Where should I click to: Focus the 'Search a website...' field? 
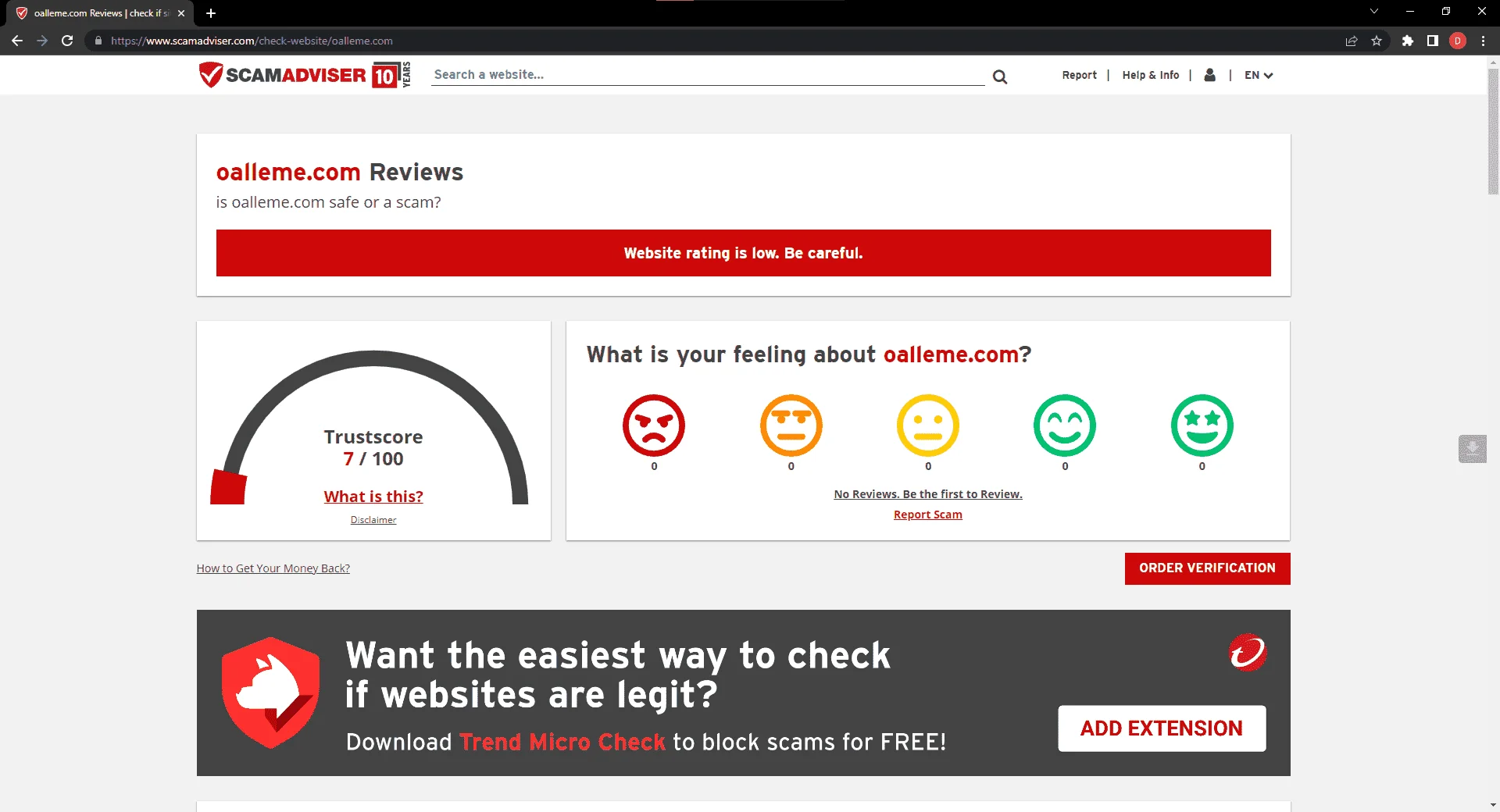(x=708, y=75)
